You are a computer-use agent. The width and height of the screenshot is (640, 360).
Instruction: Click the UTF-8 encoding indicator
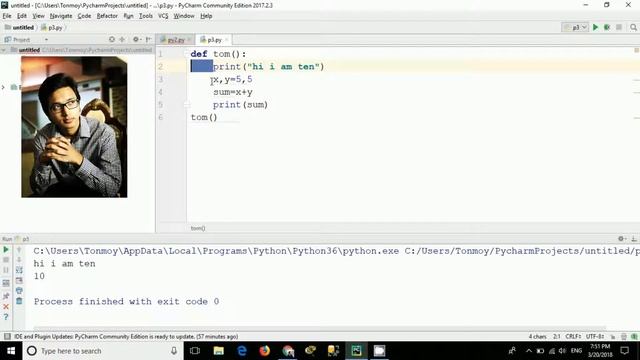click(x=595, y=337)
